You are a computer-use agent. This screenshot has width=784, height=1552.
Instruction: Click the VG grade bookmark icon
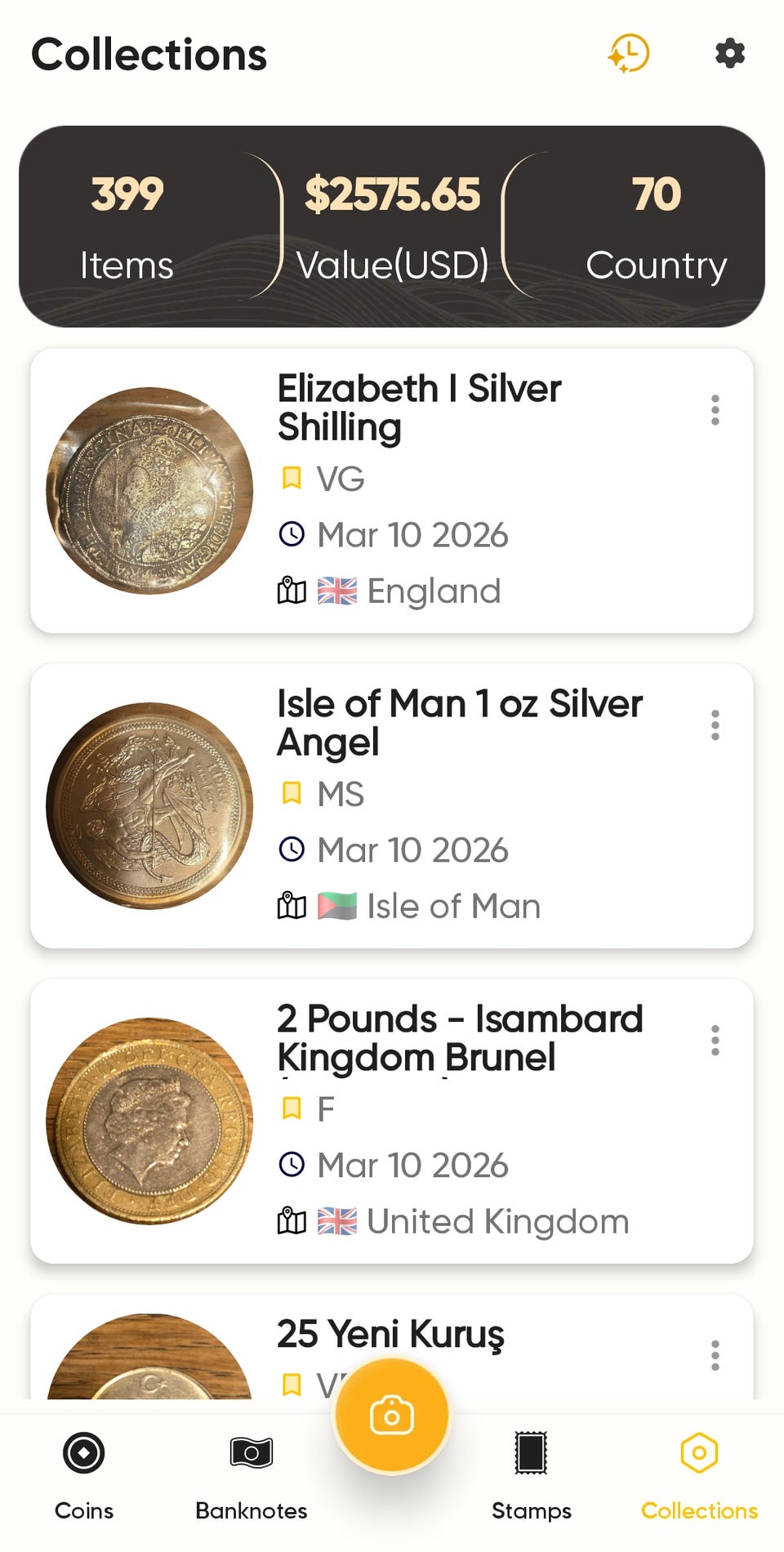(x=292, y=479)
